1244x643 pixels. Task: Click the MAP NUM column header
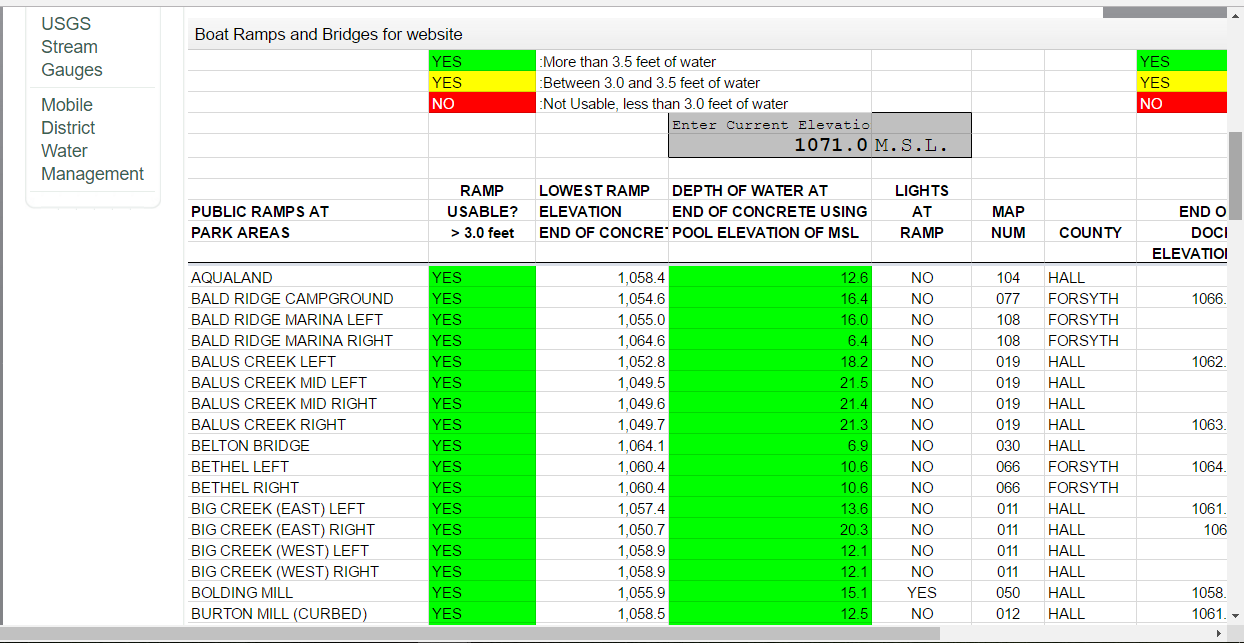click(x=1007, y=222)
